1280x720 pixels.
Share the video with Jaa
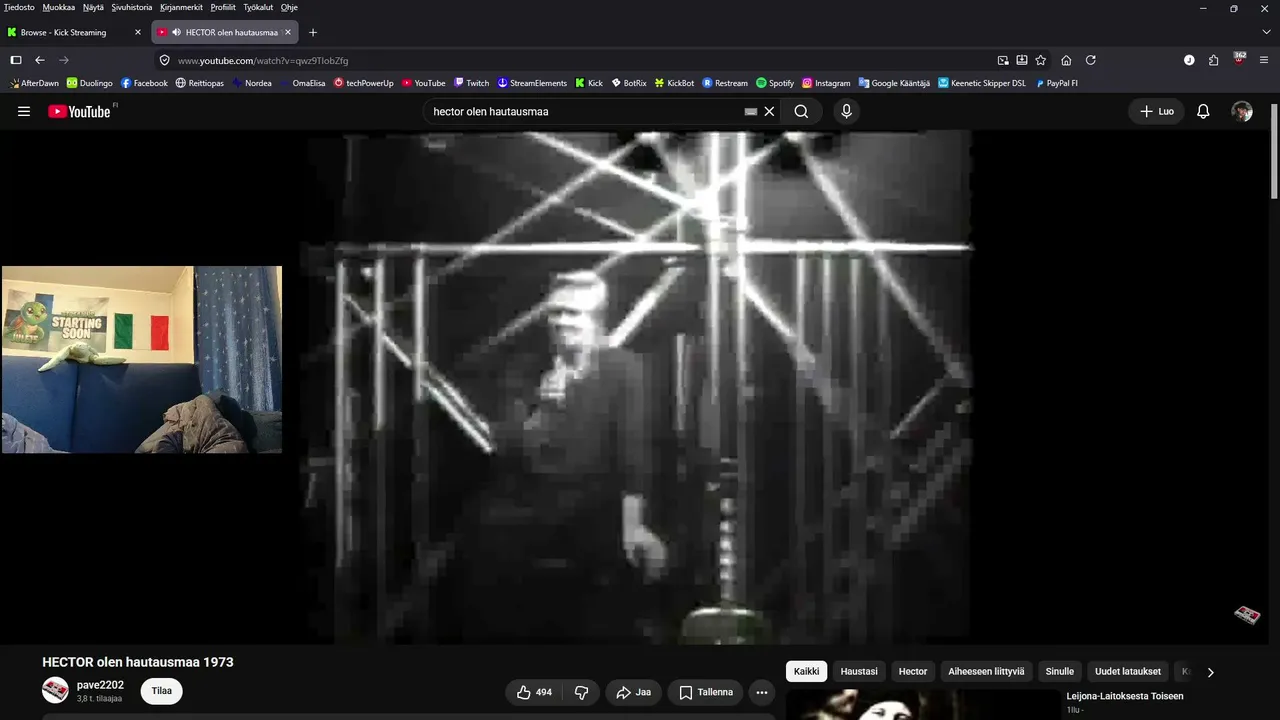tap(633, 692)
